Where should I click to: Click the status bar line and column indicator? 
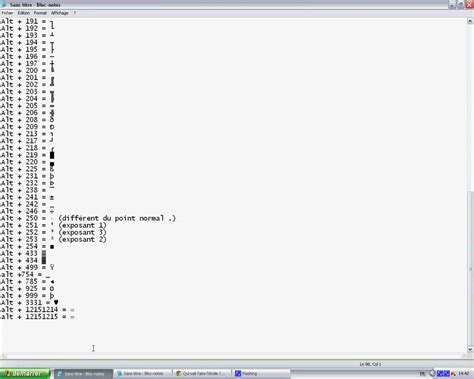[370, 364]
